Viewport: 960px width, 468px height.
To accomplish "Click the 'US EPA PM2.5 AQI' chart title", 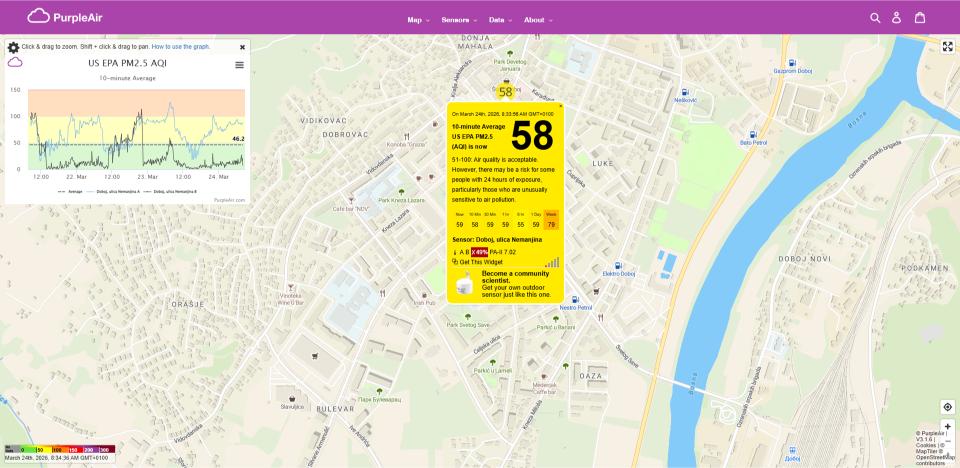I will pyautogui.click(x=127, y=62).
